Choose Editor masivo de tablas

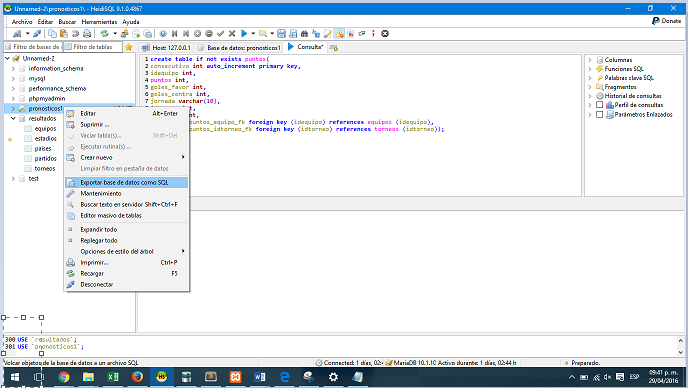coord(126,216)
